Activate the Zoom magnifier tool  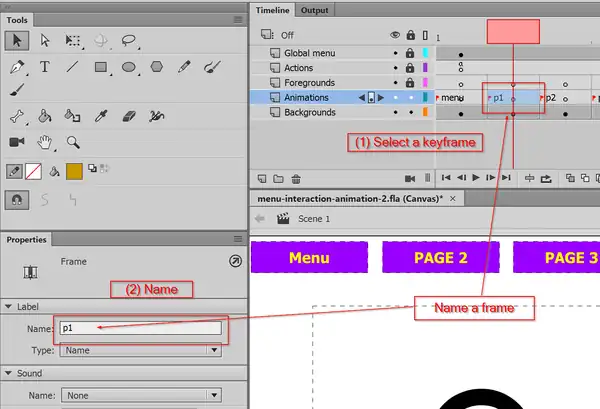(x=73, y=142)
